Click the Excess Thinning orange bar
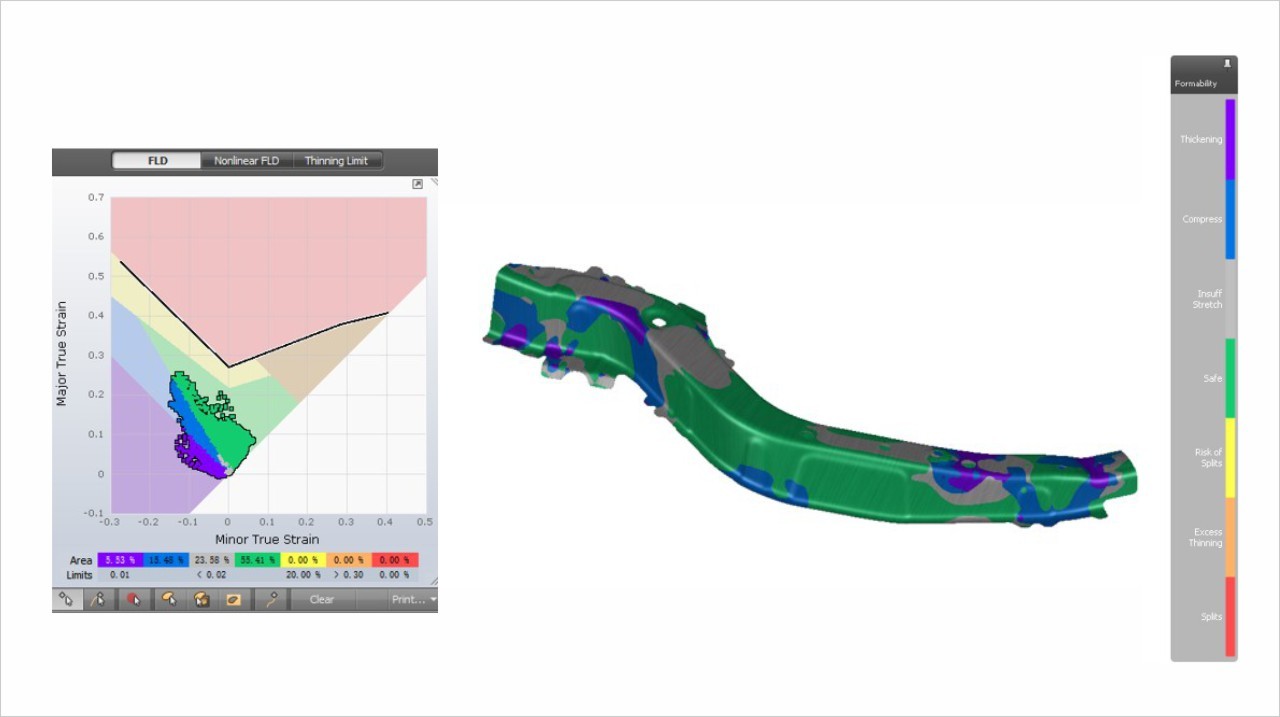1280x717 pixels. 1230,537
